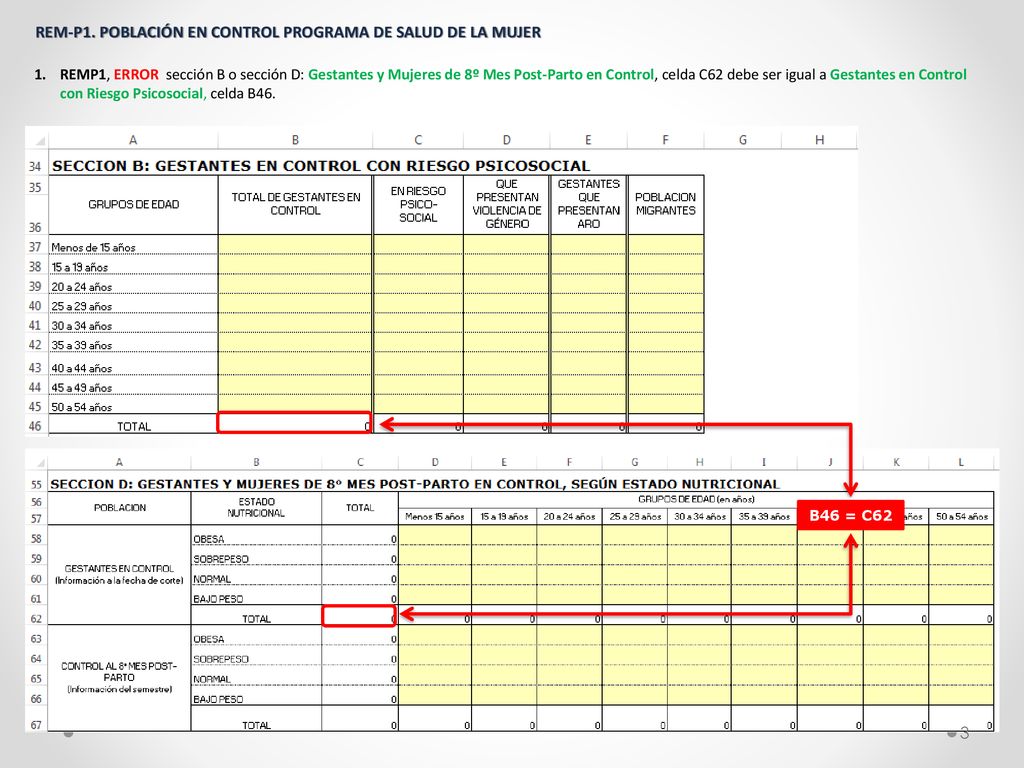Click the '50 a 54 años' label in row 45
The height and width of the screenshot is (768, 1024).
coord(82,408)
